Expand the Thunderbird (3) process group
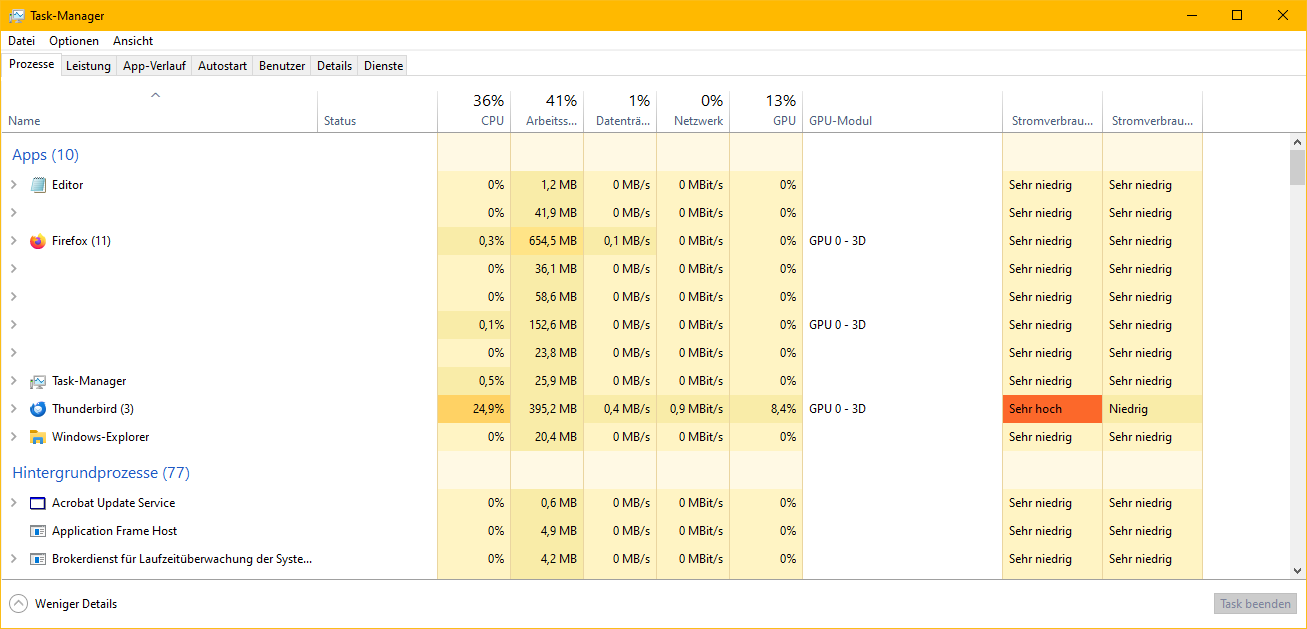Image resolution: width=1307 pixels, height=629 pixels. (14, 409)
